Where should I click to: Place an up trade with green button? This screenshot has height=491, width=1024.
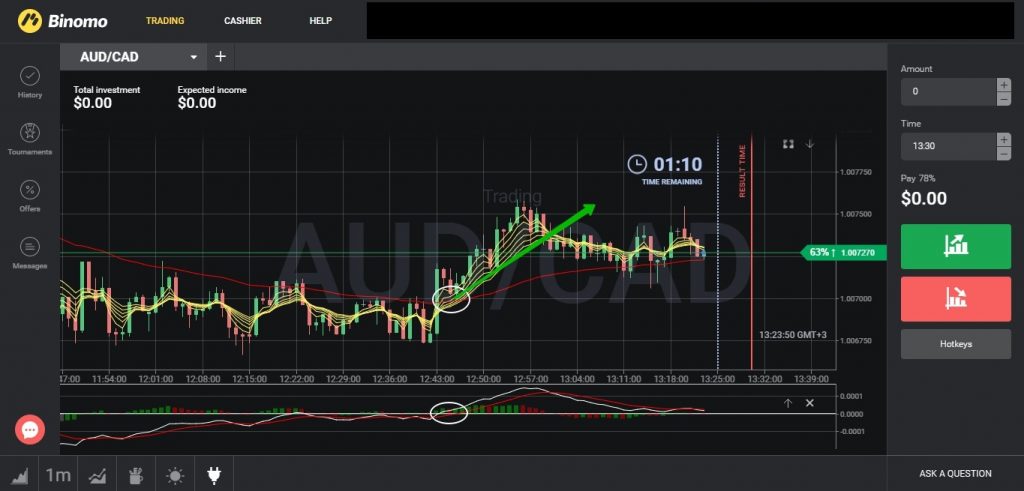pos(955,246)
